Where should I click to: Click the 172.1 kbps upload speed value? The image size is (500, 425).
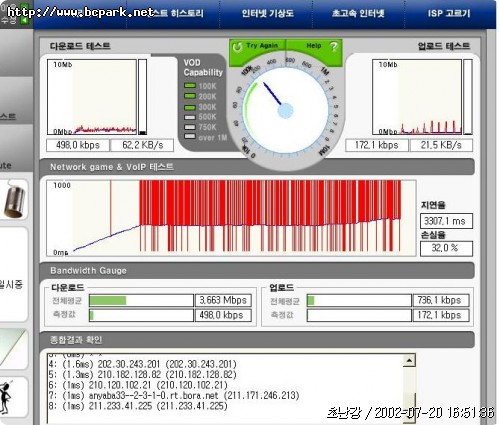tap(377, 145)
